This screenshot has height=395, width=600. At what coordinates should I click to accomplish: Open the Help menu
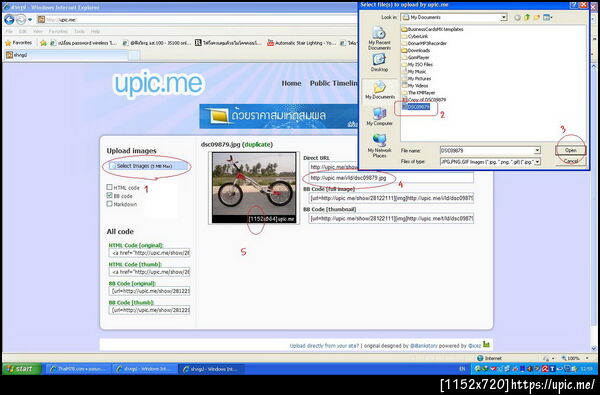[x=95, y=31]
